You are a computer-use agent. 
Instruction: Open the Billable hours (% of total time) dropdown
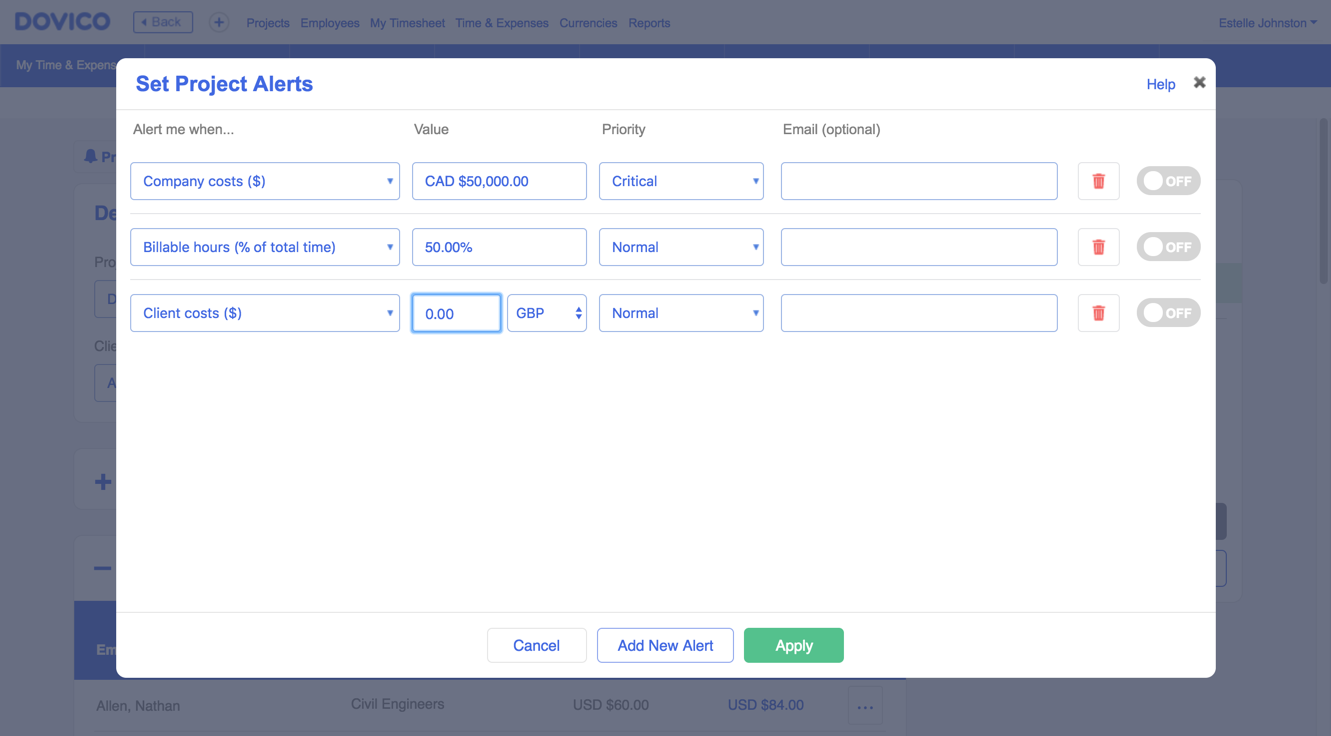click(x=265, y=247)
